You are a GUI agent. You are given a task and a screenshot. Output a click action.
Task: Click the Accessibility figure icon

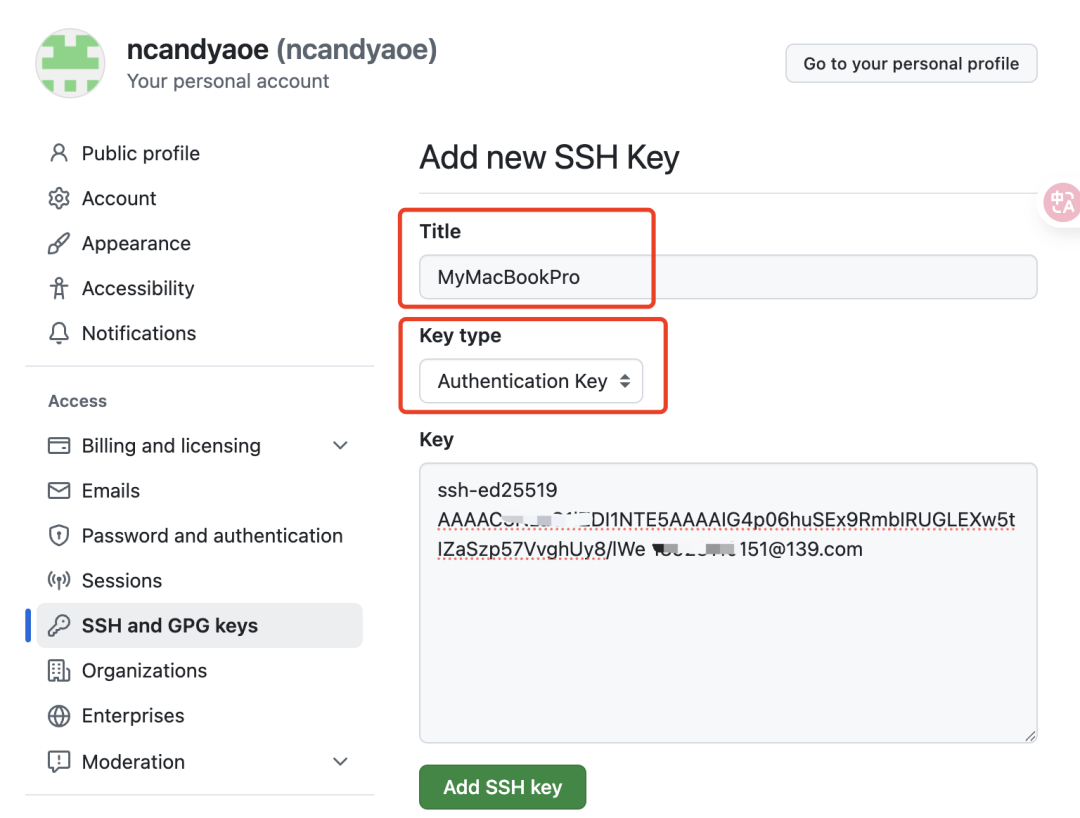(x=59, y=288)
